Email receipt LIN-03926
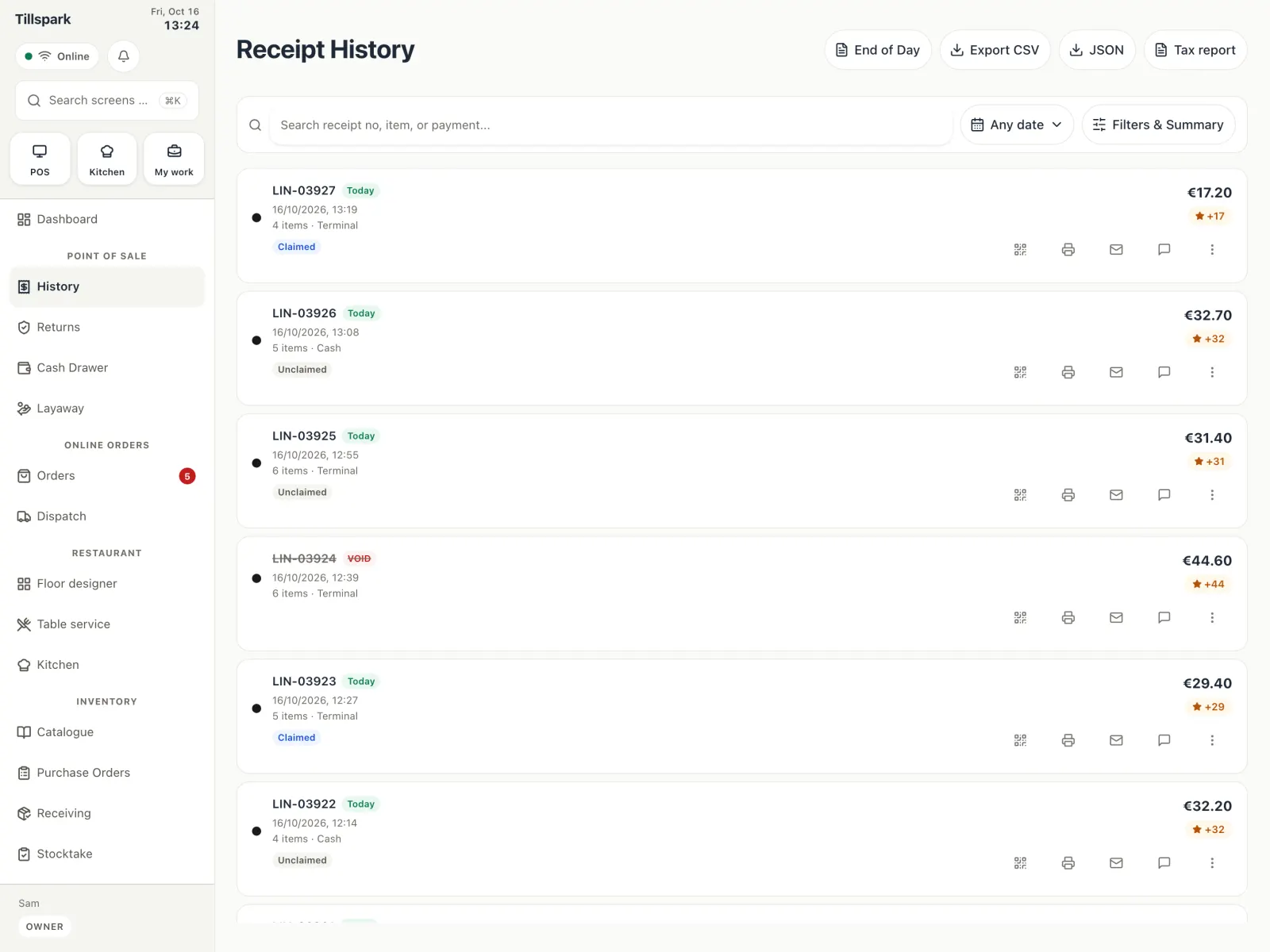1270x952 pixels. (1116, 372)
